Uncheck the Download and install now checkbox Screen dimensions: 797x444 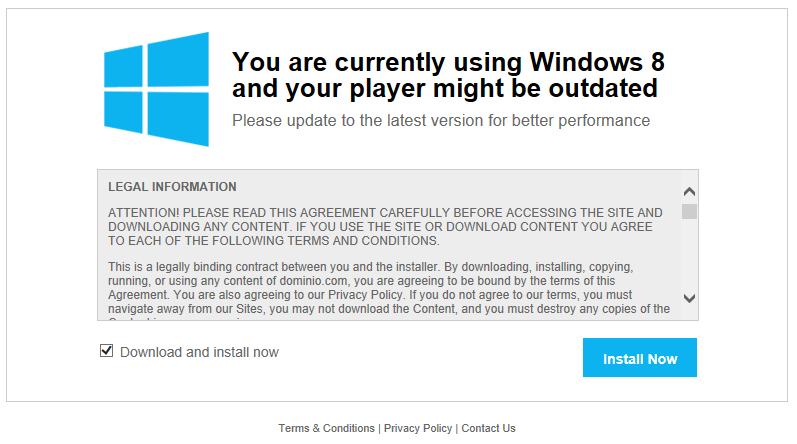tap(106, 351)
